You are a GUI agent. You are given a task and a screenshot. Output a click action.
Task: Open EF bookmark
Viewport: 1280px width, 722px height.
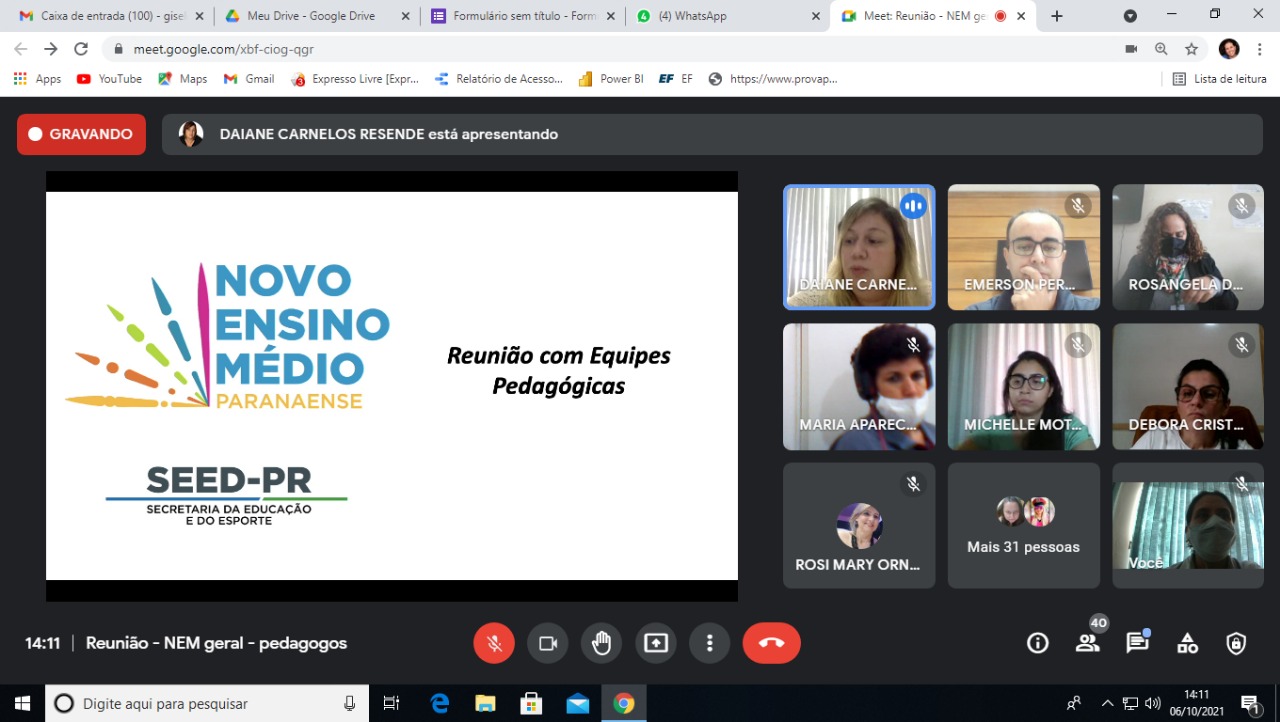click(x=676, y=79)
